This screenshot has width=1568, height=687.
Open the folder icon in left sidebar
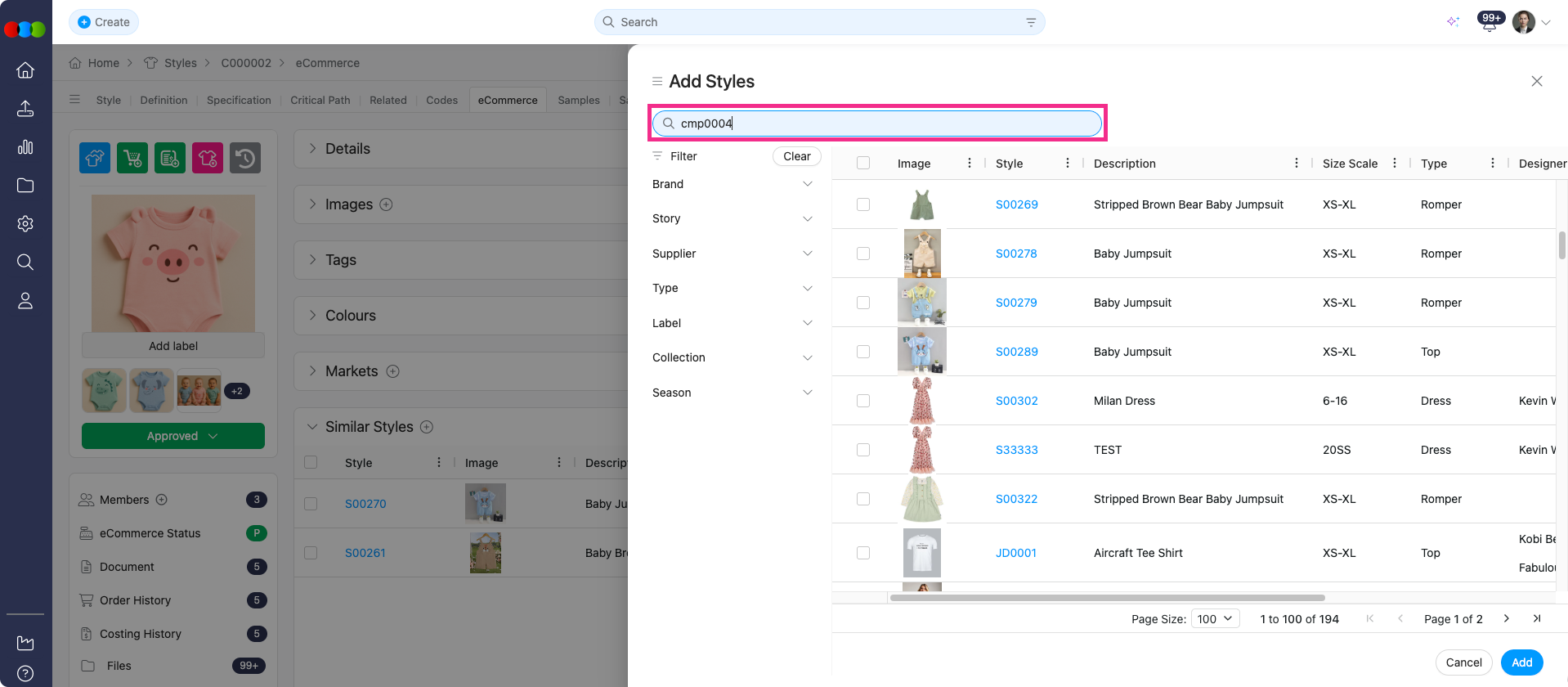tap(25, 186)
